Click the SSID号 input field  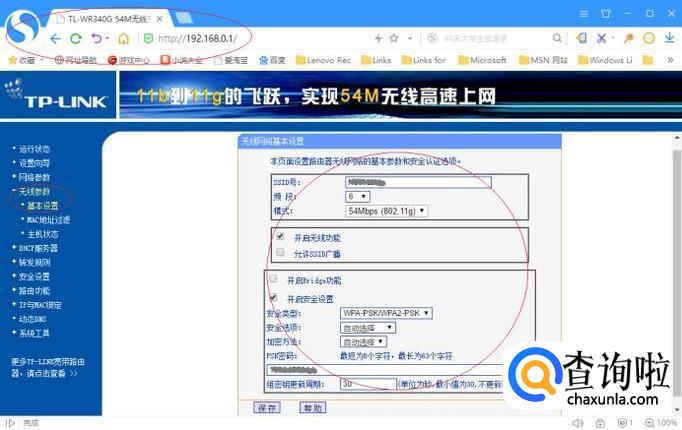tap(418, 182)
